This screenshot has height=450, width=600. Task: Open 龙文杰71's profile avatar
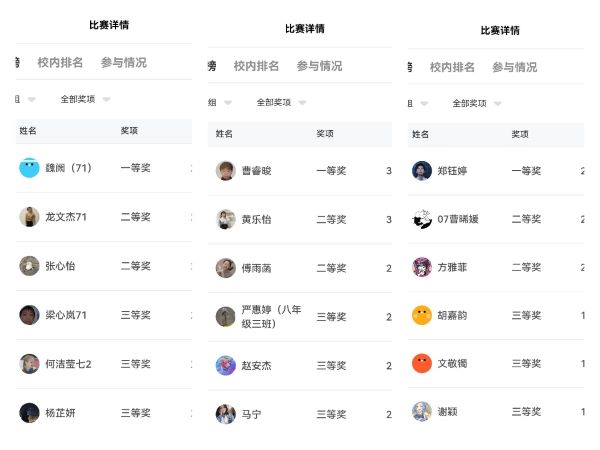coord(29,217)
